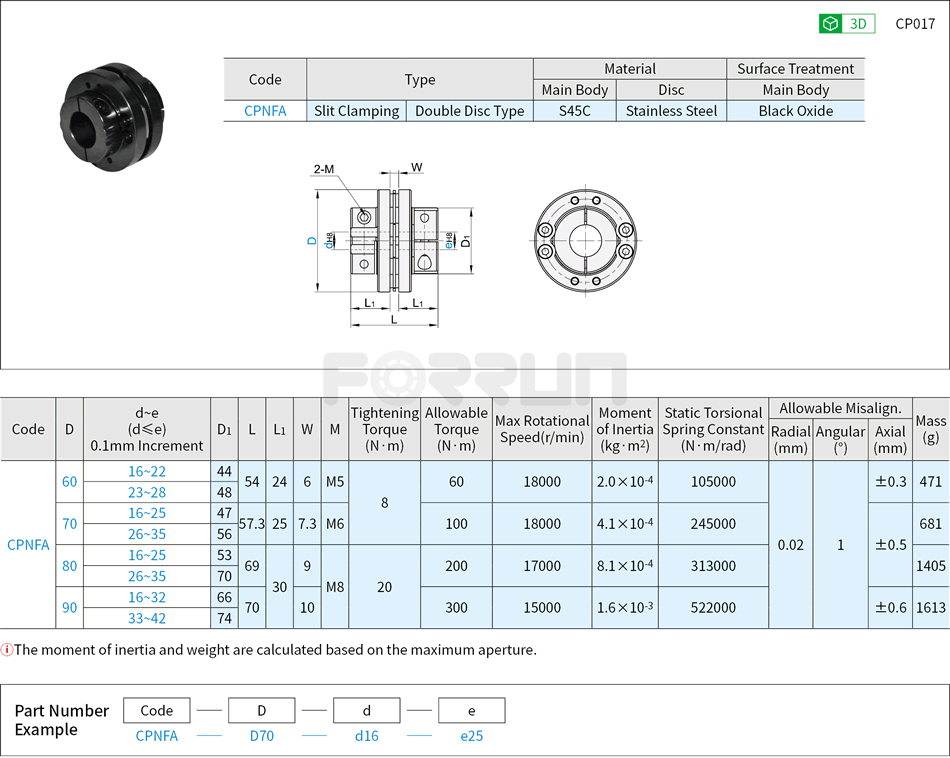Select the coupling product photo thumbnail
Screen dimensions: 950x758
coord(113,117)
